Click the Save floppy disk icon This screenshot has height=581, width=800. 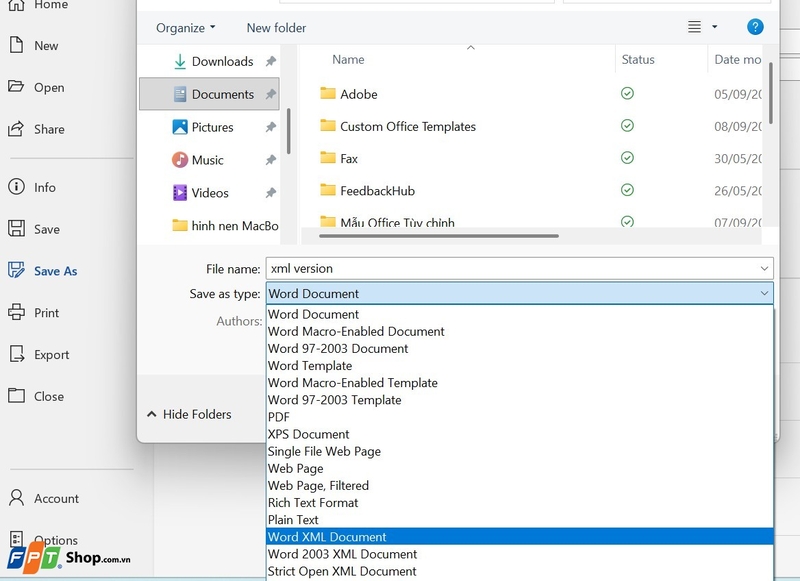[x=16, y=228]
